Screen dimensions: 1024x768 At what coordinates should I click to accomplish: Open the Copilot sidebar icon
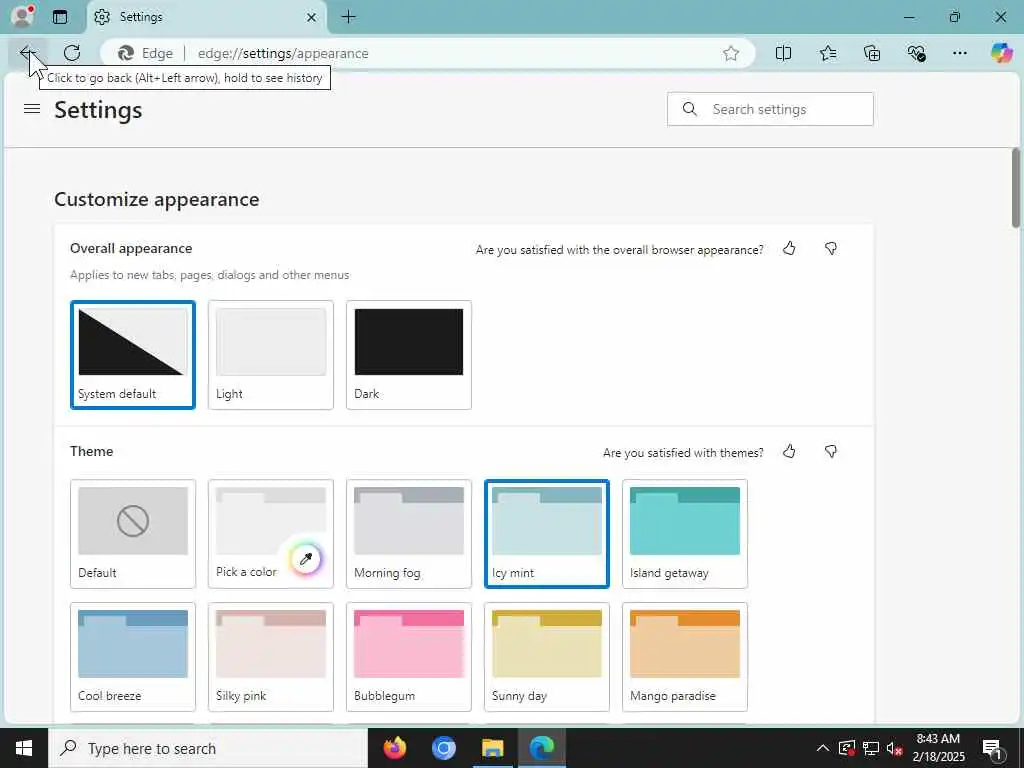click(1001, 53)
